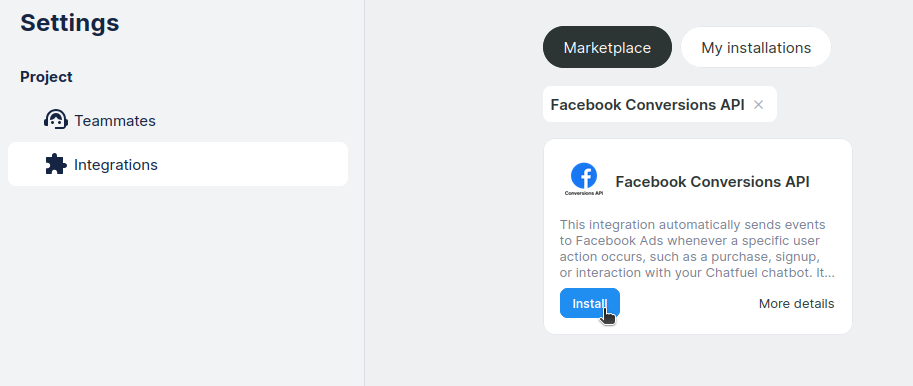This screenshot has height=386, width=913.
Task: Click the Teammates headset icon
Action: [55, 120]
